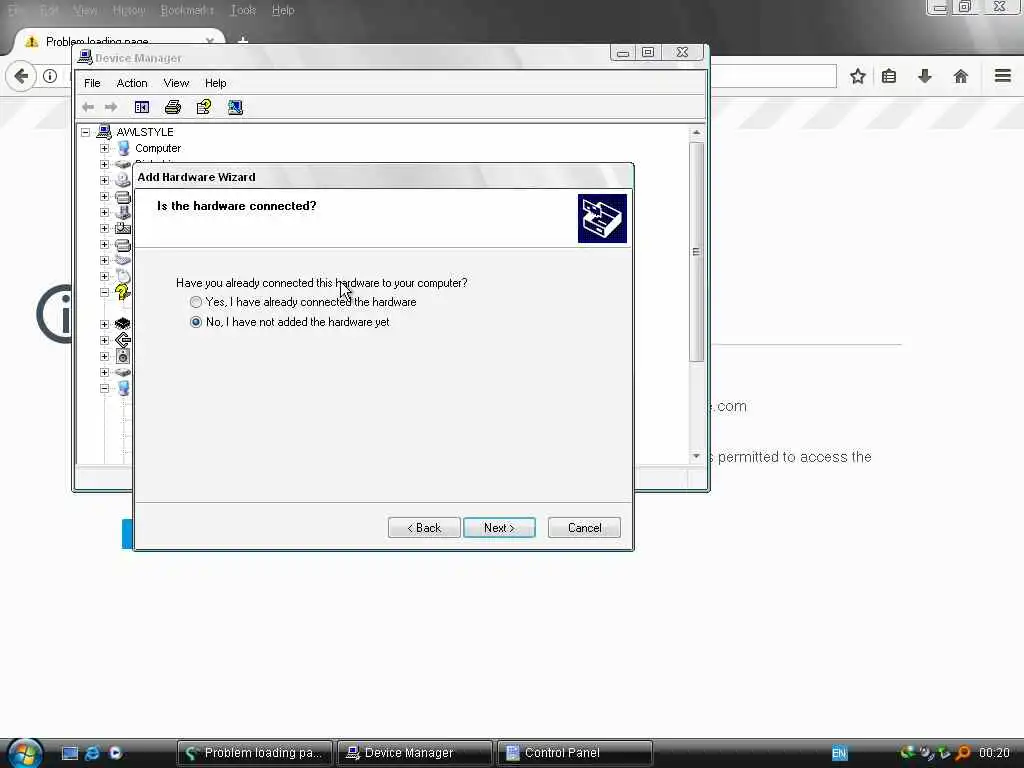Collapse the AWLSTYLE root node
1024x768 pixels.
coord(86,132)
